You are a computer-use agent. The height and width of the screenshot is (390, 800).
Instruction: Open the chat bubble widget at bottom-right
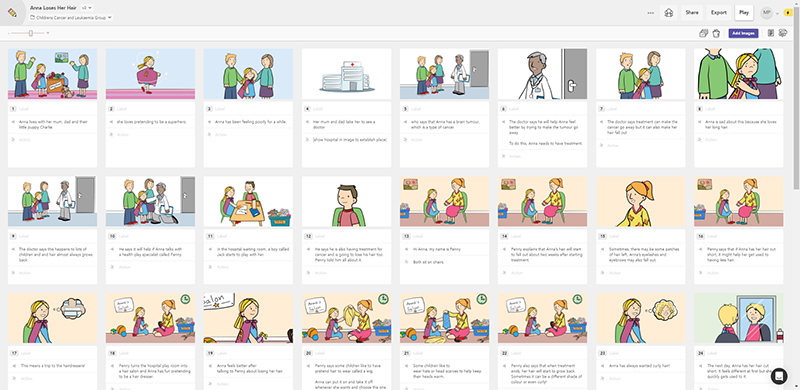779,376
